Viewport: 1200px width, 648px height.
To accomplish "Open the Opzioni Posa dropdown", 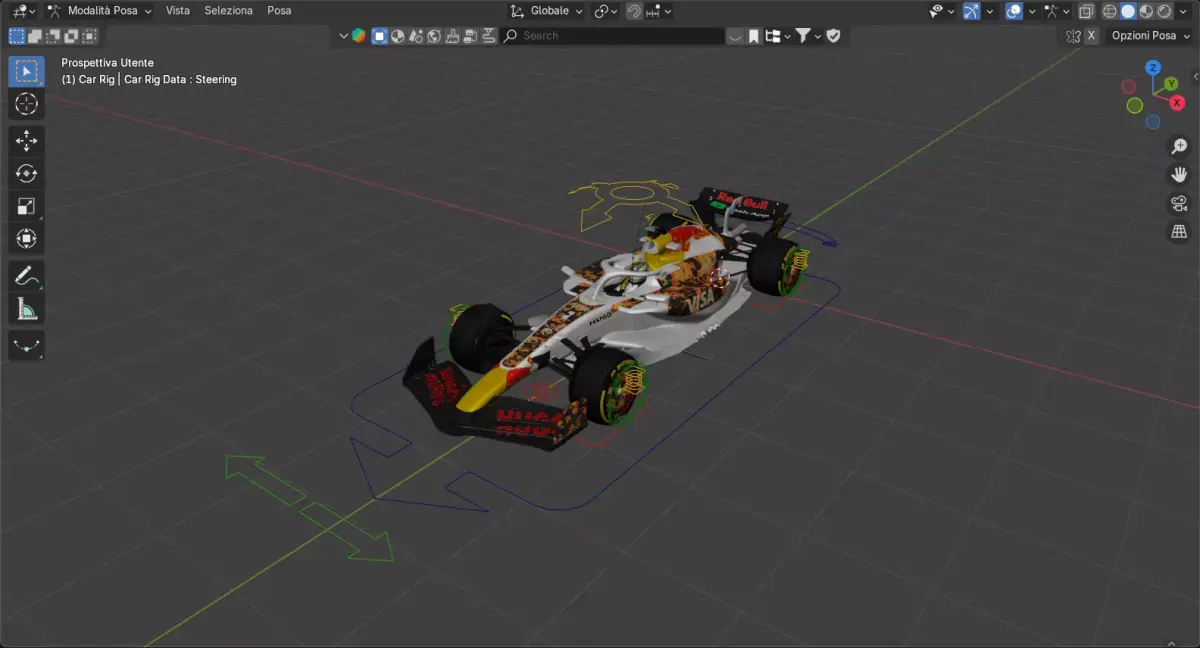I will (x=1149, y=36).
